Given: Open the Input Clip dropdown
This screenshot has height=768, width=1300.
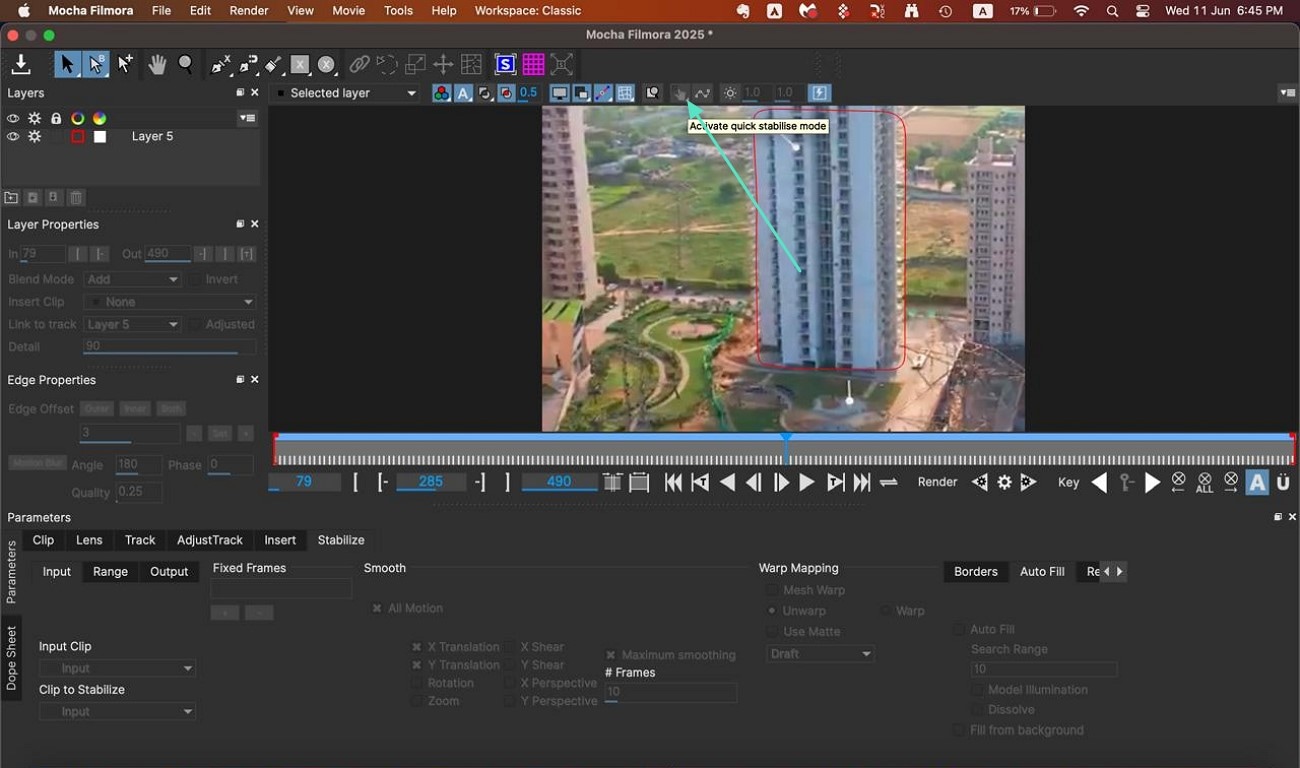Looking at the screenshot, I should click(x=117, y=668).
